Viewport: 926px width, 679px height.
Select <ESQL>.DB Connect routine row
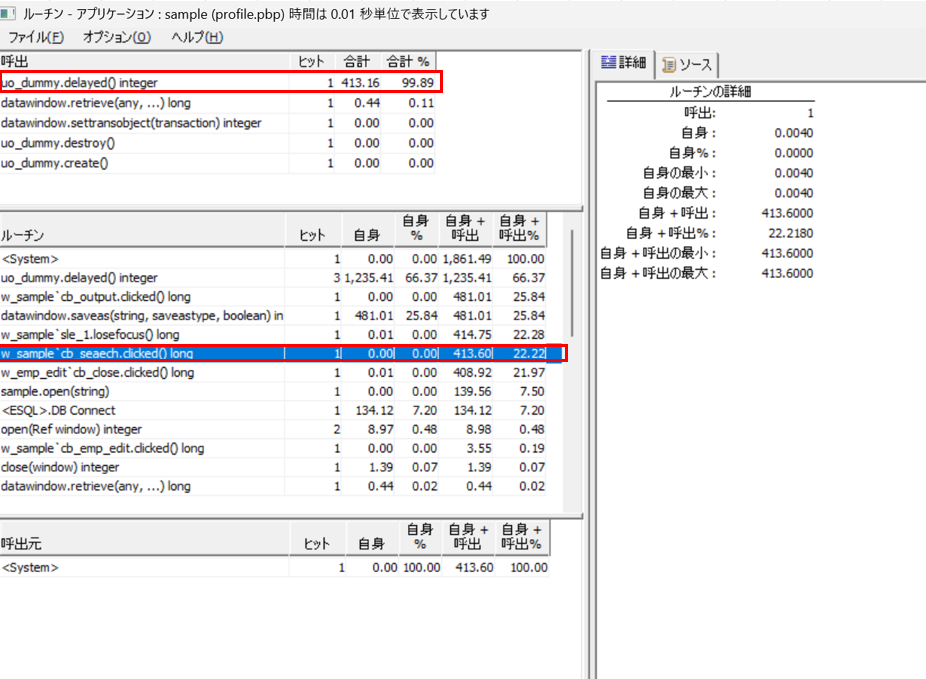(x=59, y=411)
